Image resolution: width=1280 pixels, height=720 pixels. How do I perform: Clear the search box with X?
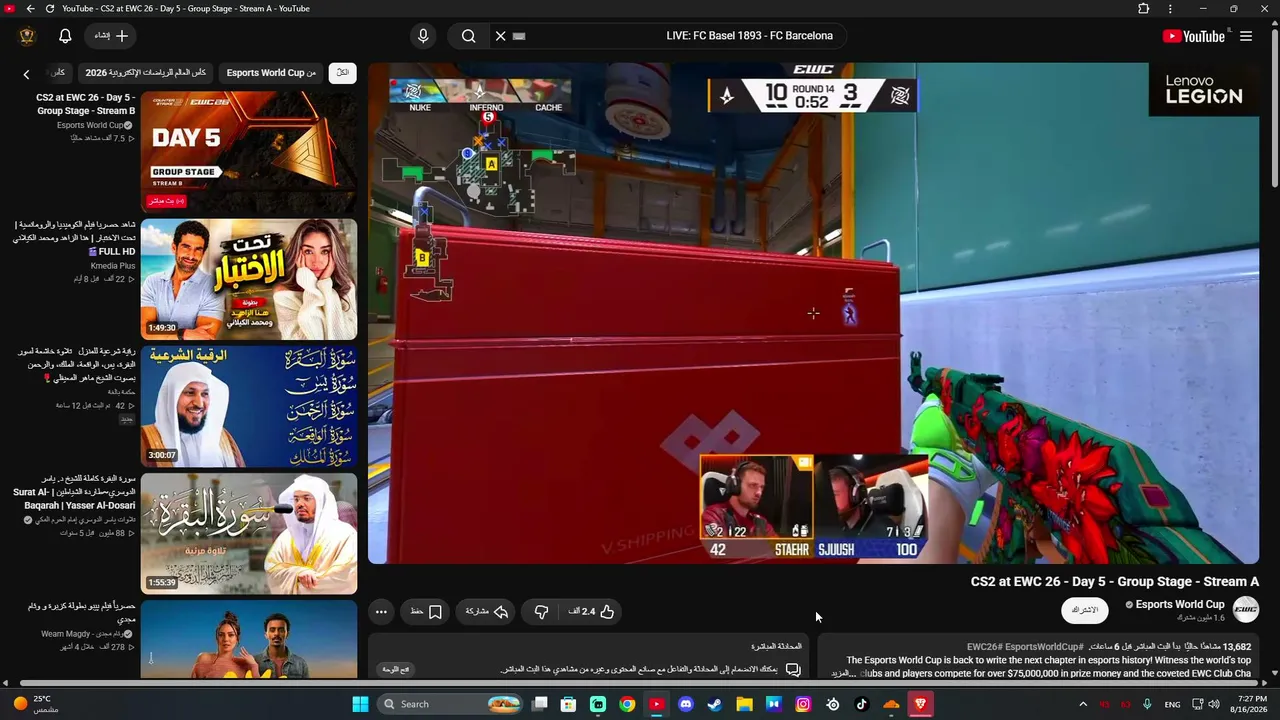click(501, 36)
